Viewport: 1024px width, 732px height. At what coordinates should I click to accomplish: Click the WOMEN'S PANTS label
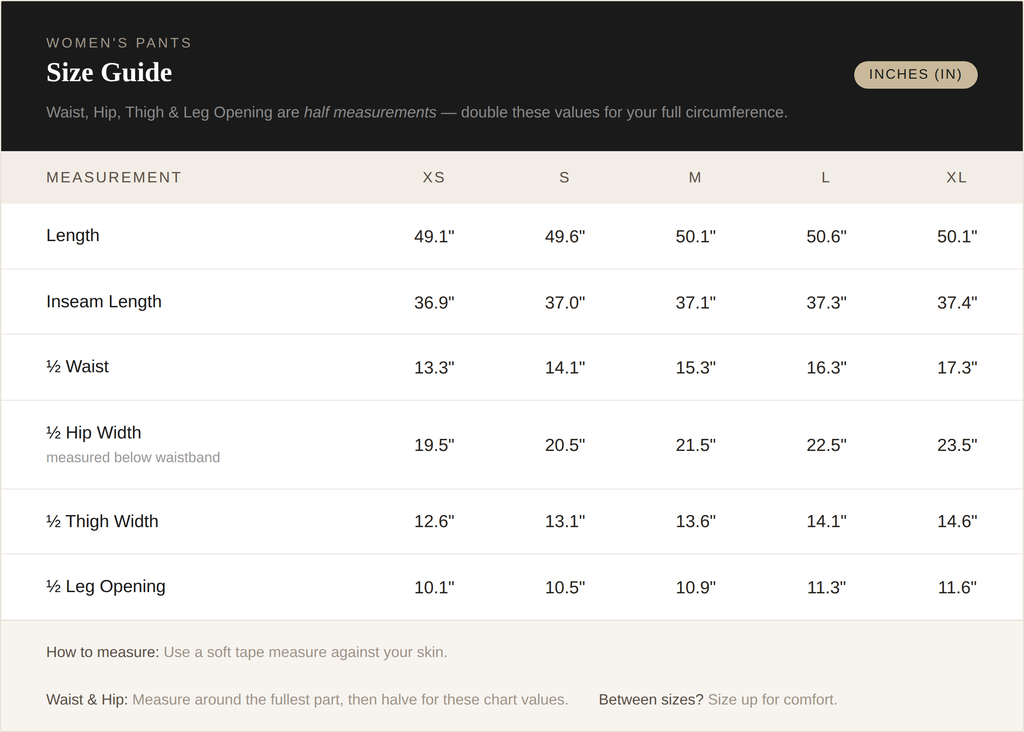(119, 43)
